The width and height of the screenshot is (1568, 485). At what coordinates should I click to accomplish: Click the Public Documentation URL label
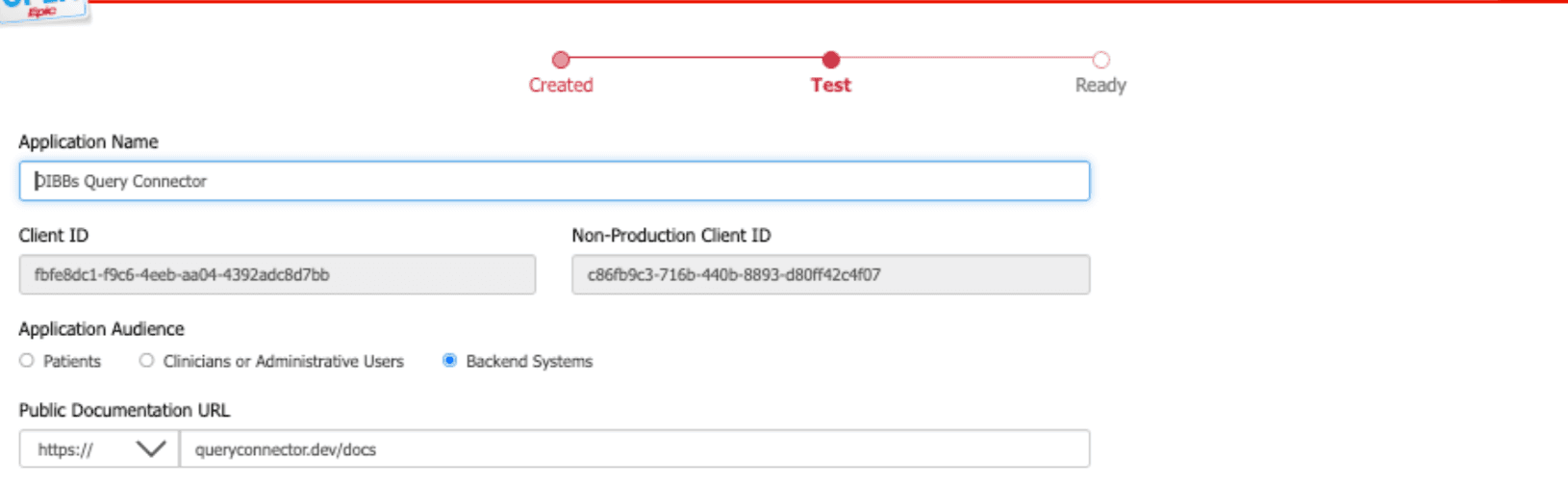pos(124,410)
